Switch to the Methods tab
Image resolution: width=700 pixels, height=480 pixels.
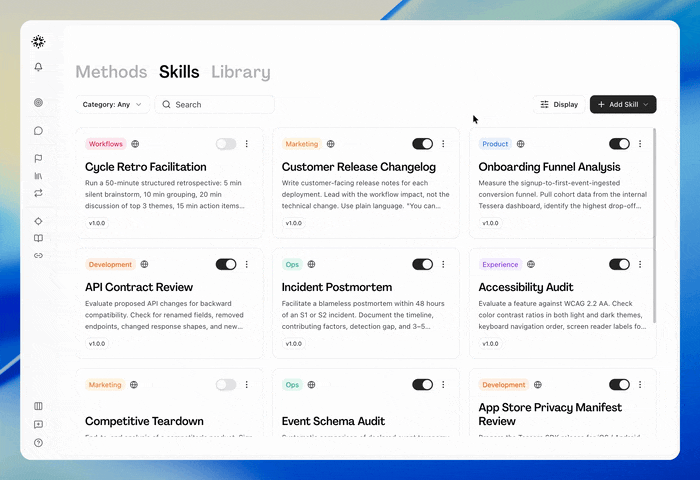[x=111, y=72]
